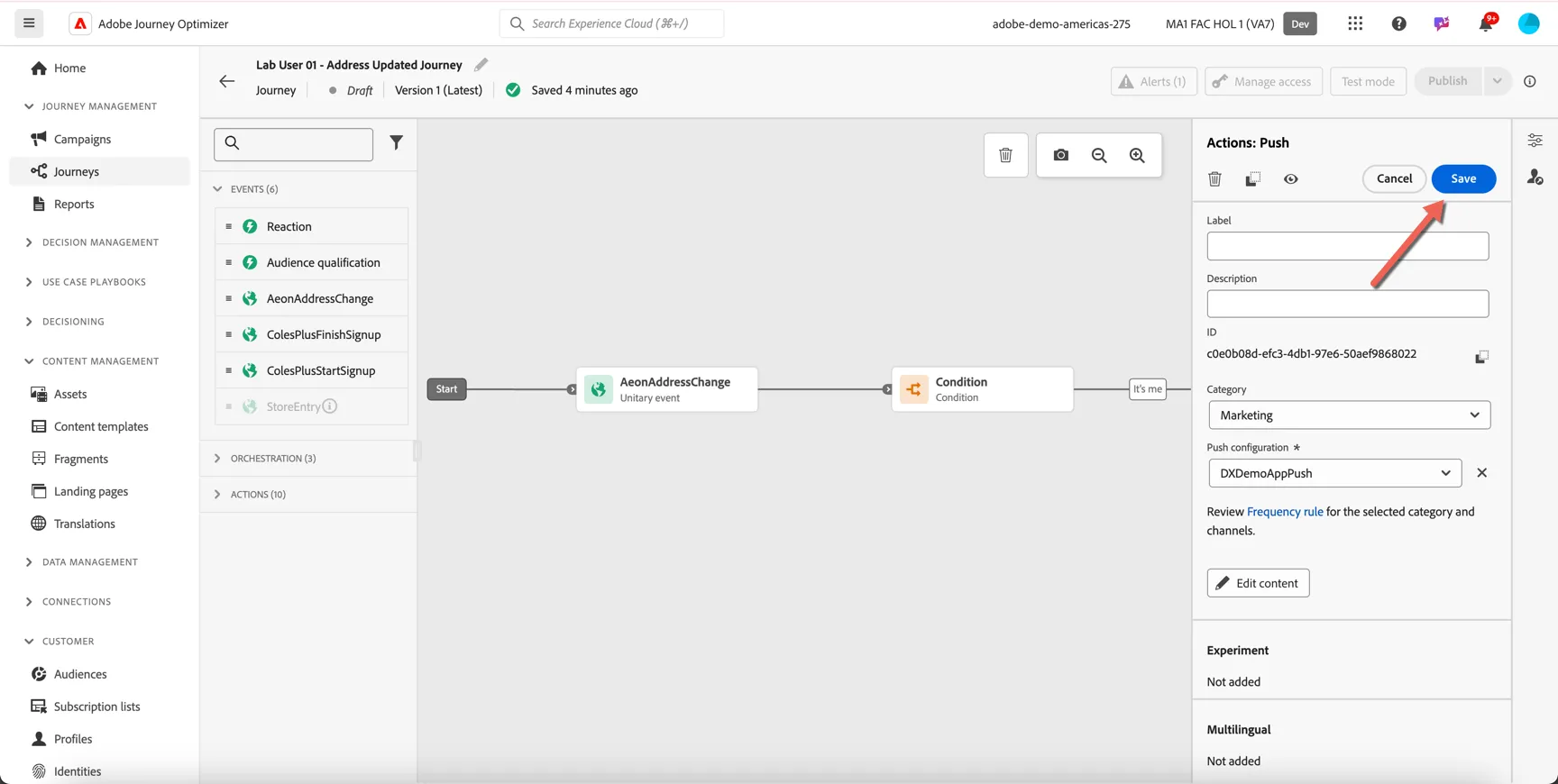Zoom in on the journey canvas
Screen dimensions: 1558x784
point(1137,155)
